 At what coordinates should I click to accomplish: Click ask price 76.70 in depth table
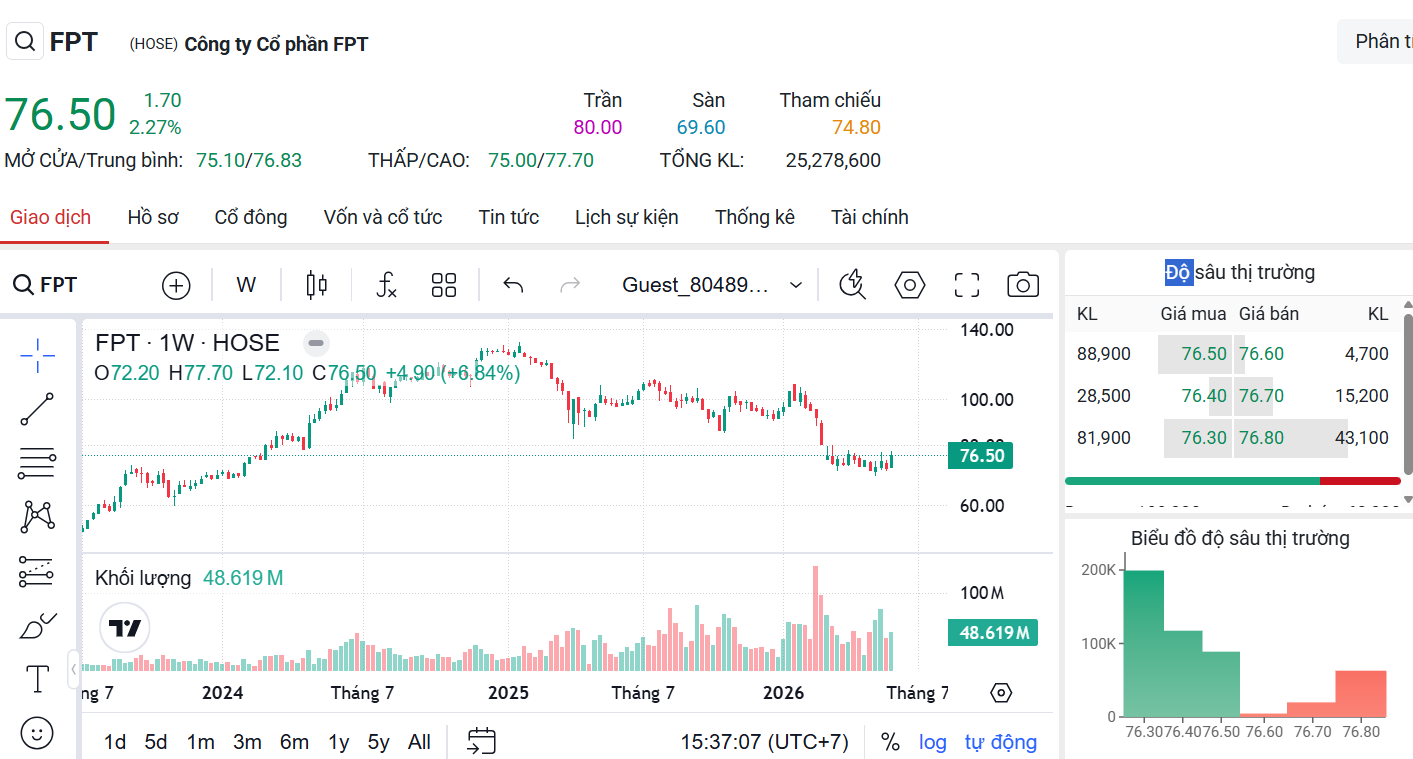[x=1262, y=396]
